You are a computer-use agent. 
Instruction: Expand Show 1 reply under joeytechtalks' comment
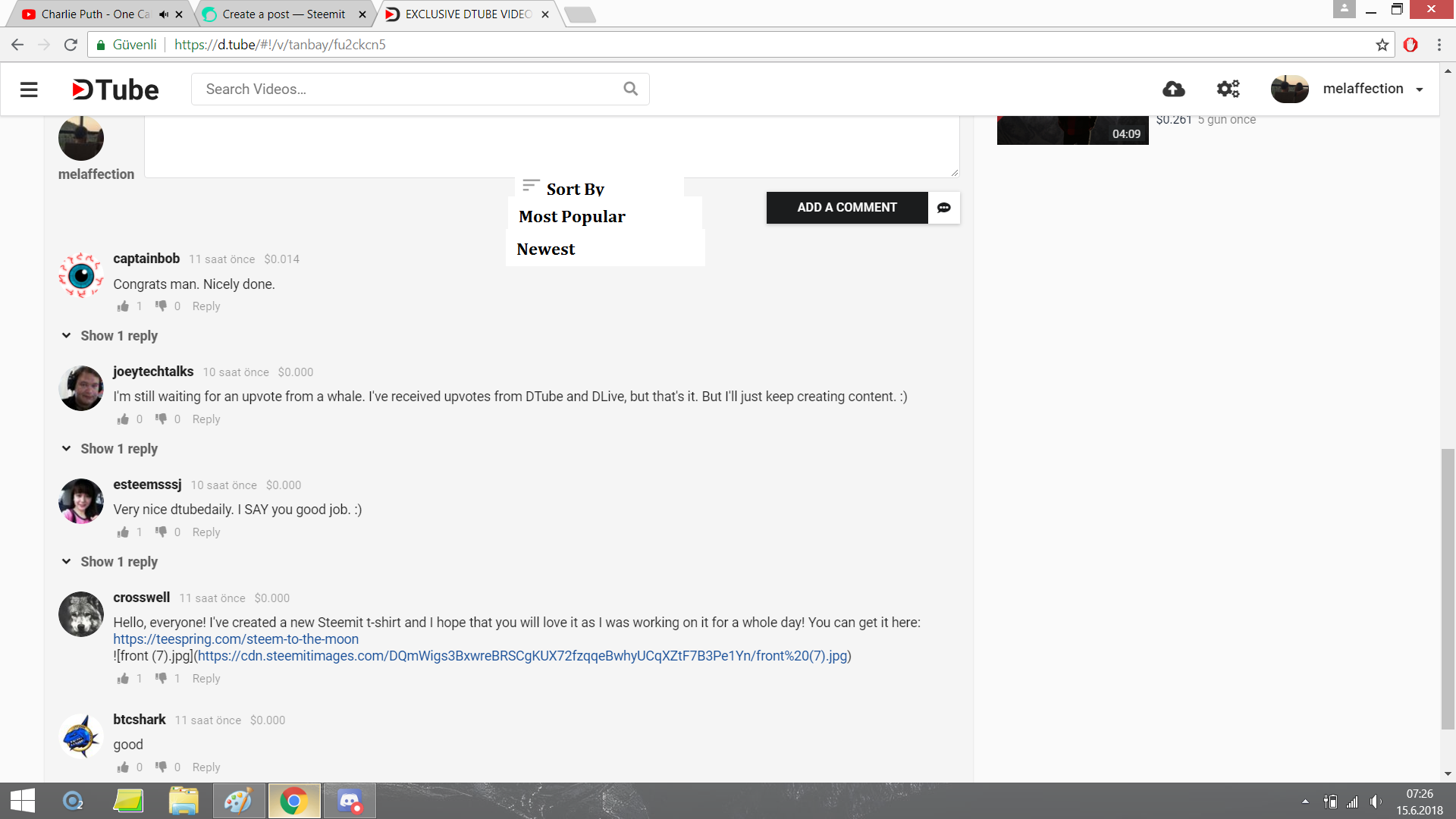[118, 449]
